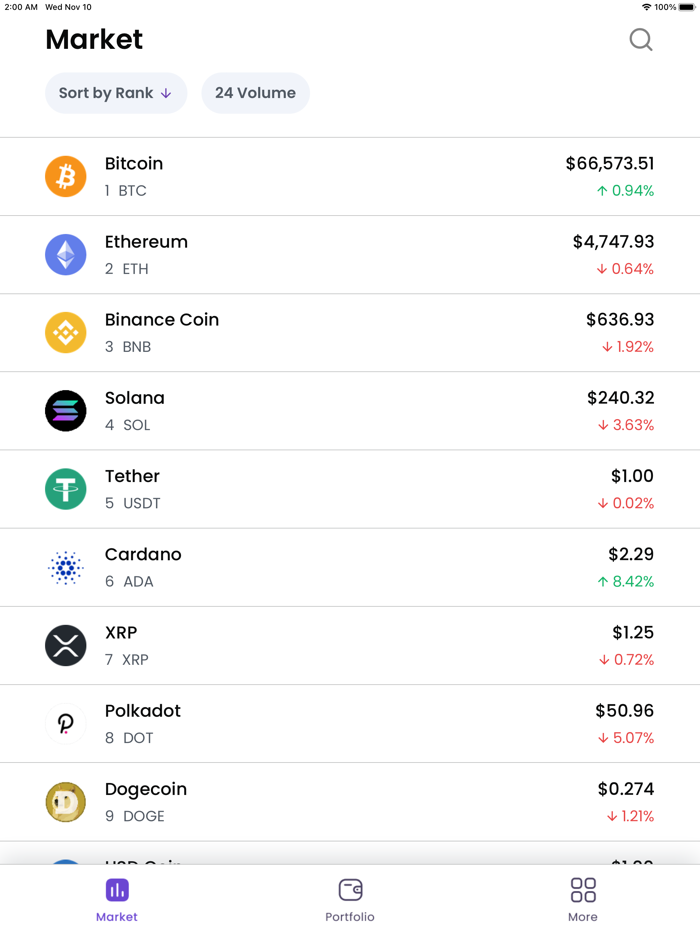Click the Bitcoin coin icon
This screenshot has height=934, width=700.
coord(66,176)
